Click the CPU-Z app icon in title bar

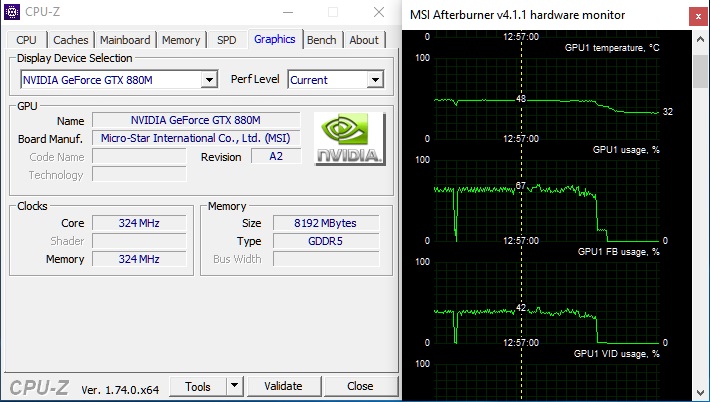[x=11, y=12]
